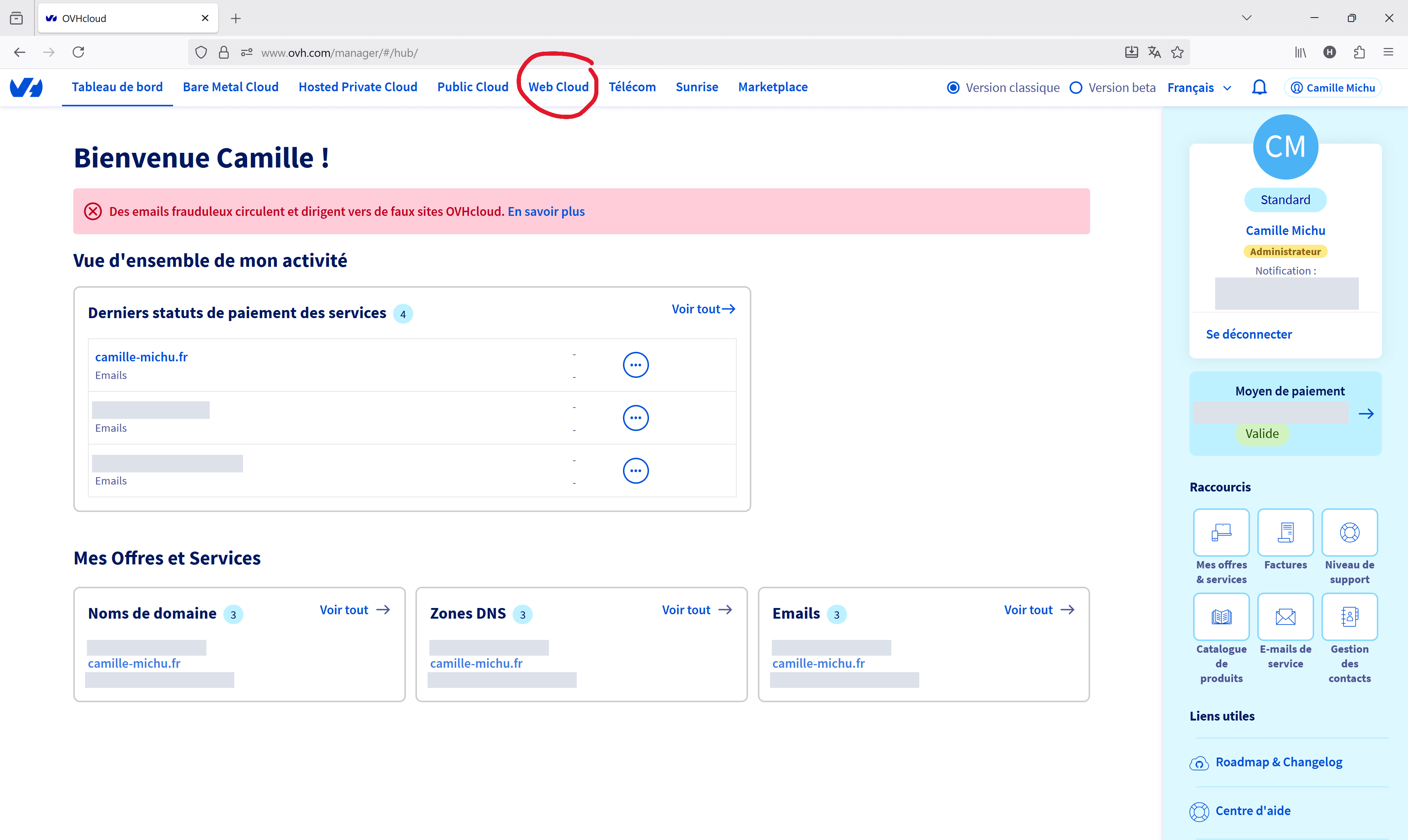Open the Catalogue de produits shortcut
This screenshot has width=1408, height=840.
click(x=1221, y=616)
